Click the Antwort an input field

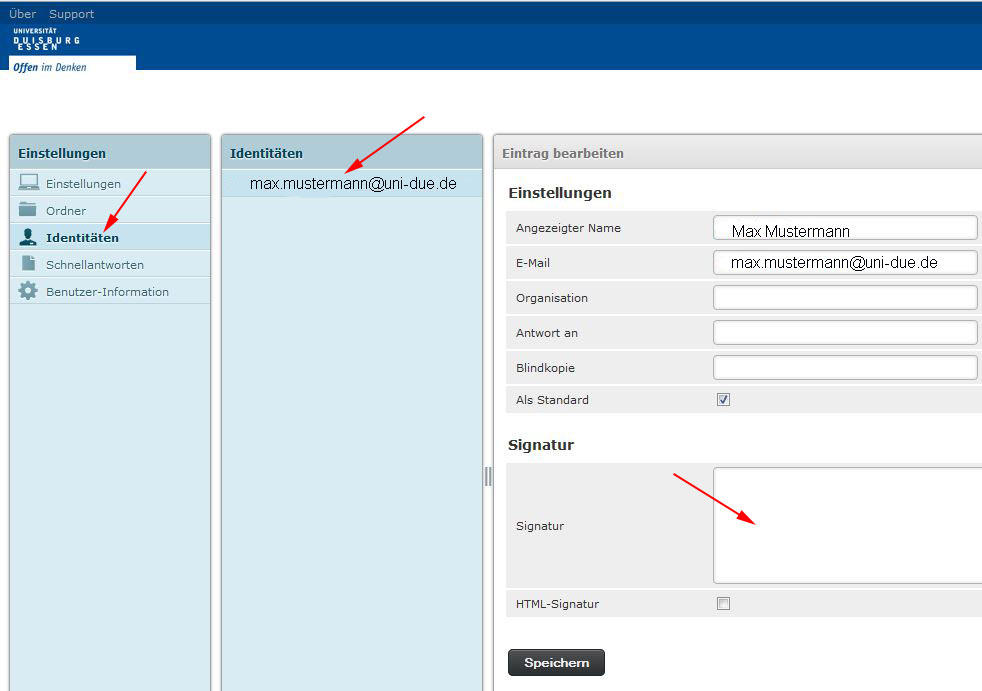[x=845, y=333]
